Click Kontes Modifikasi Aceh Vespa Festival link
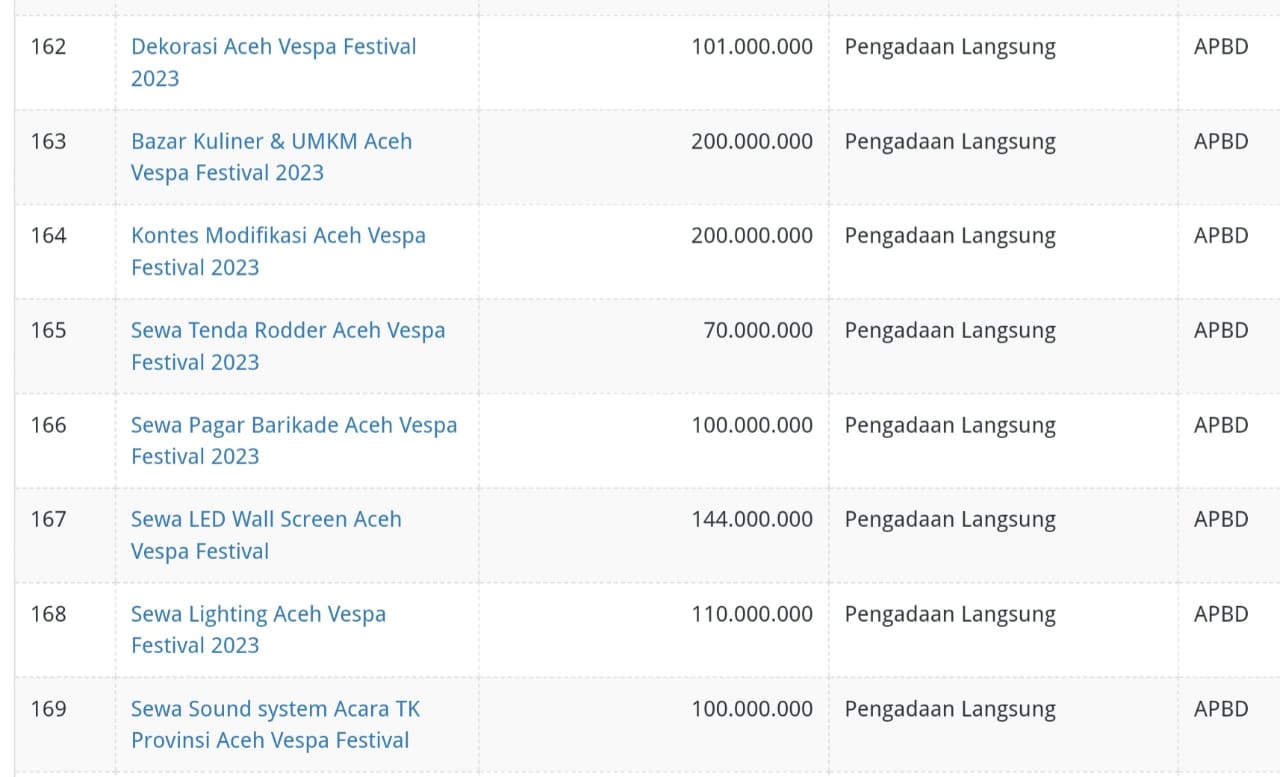 tap(278, 236)
